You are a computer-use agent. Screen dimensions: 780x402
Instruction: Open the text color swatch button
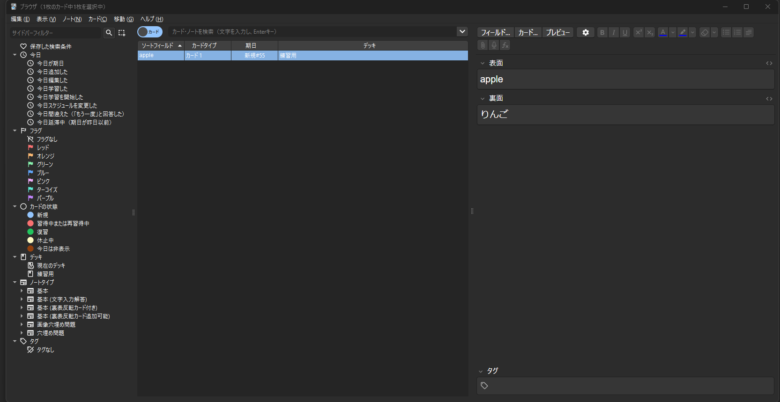[x=663, y=32]
